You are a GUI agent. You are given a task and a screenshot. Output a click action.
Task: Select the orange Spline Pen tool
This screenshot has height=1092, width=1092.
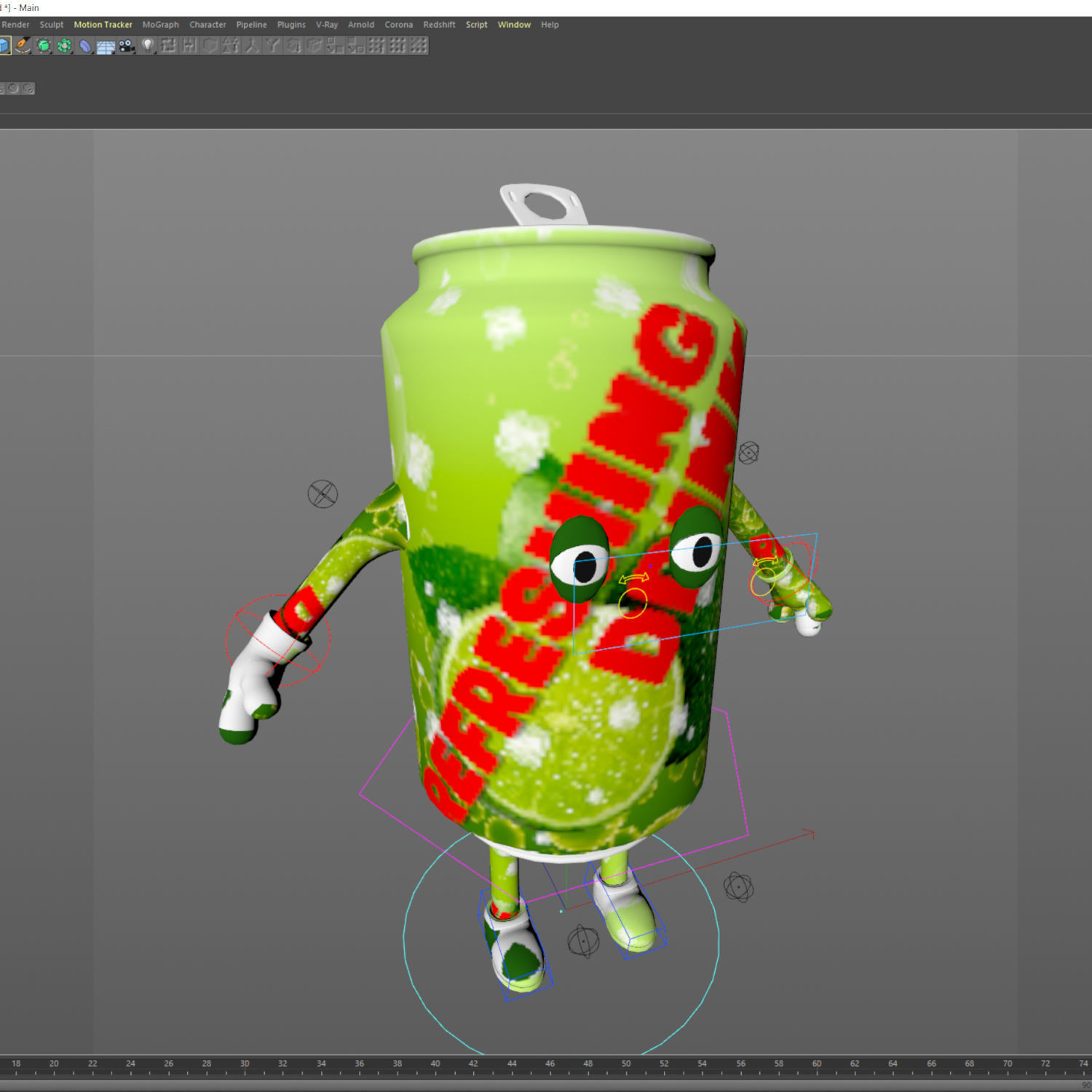(23, 46)
